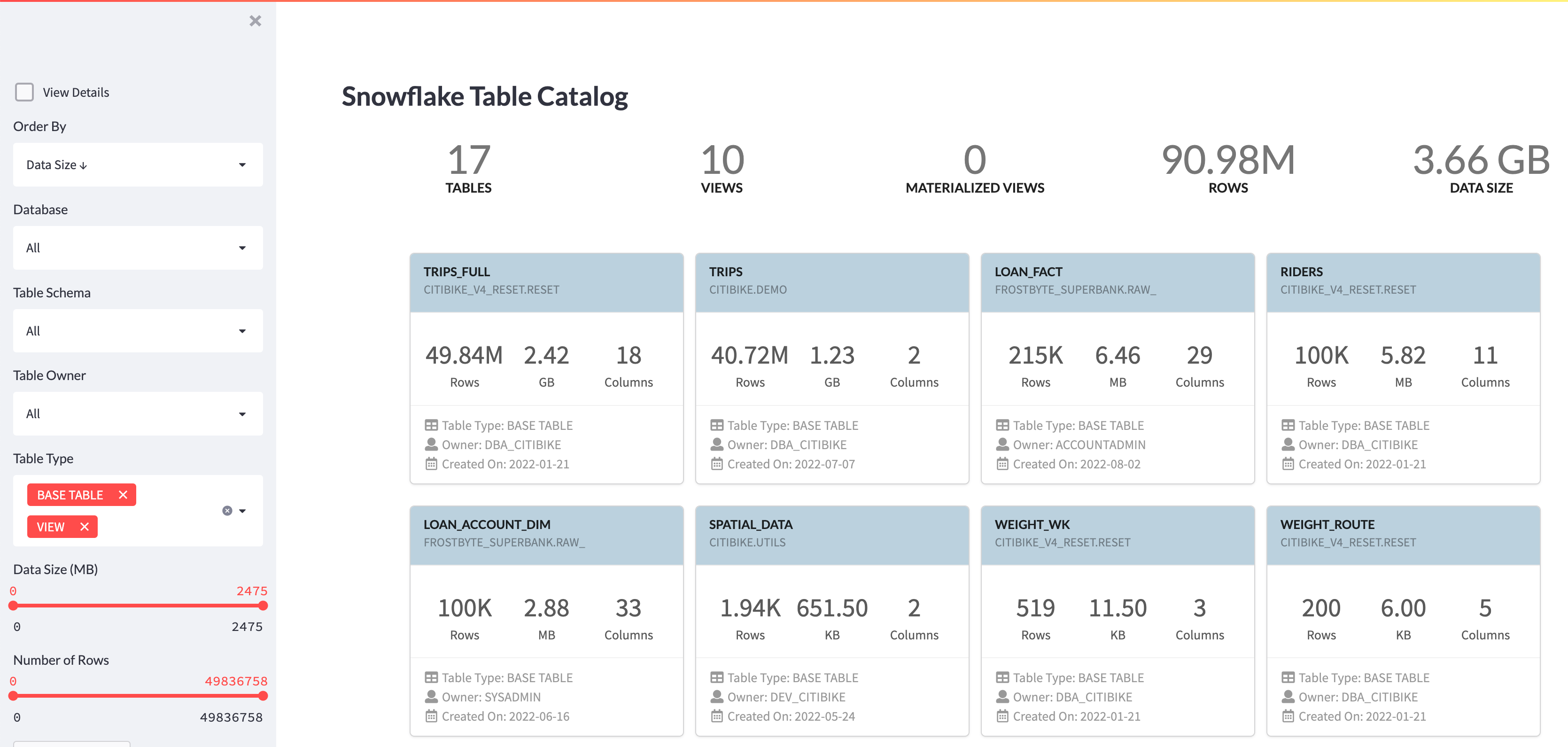The width and height of the screenshot is (1568, 747).
Task: Close the sidebar with the X icon
Action: tap(255, 21)
